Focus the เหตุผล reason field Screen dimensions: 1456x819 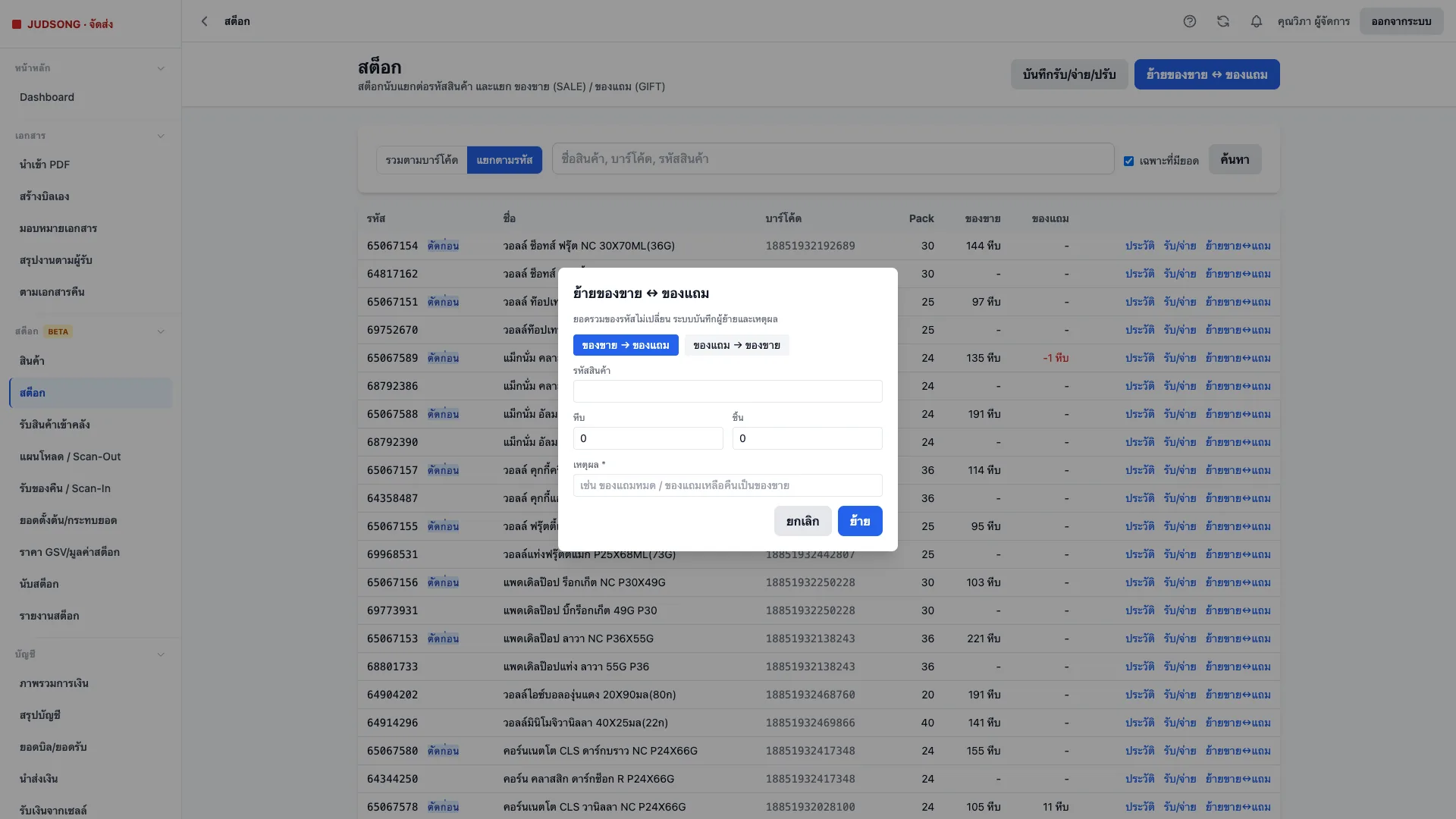(x=728, y=485)
